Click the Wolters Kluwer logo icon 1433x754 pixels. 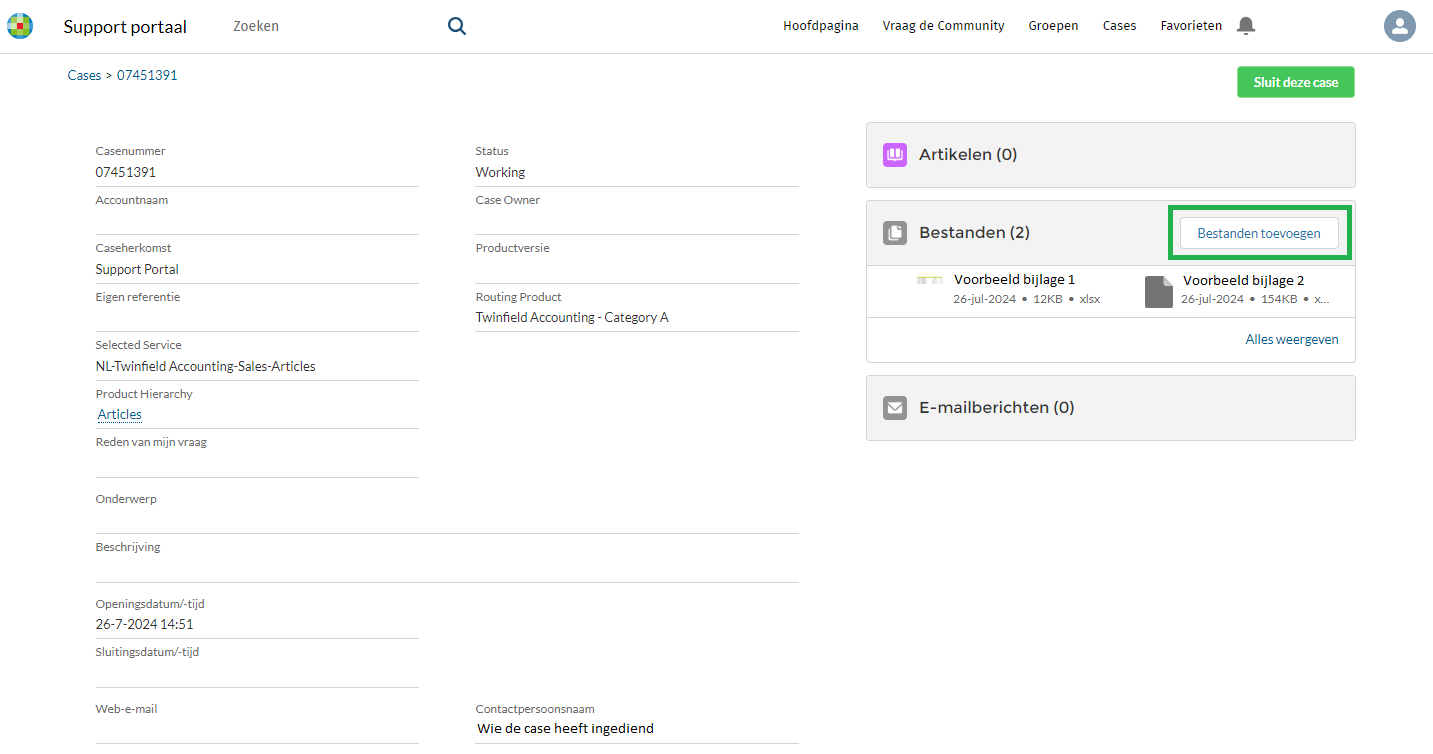click(20, 26)
